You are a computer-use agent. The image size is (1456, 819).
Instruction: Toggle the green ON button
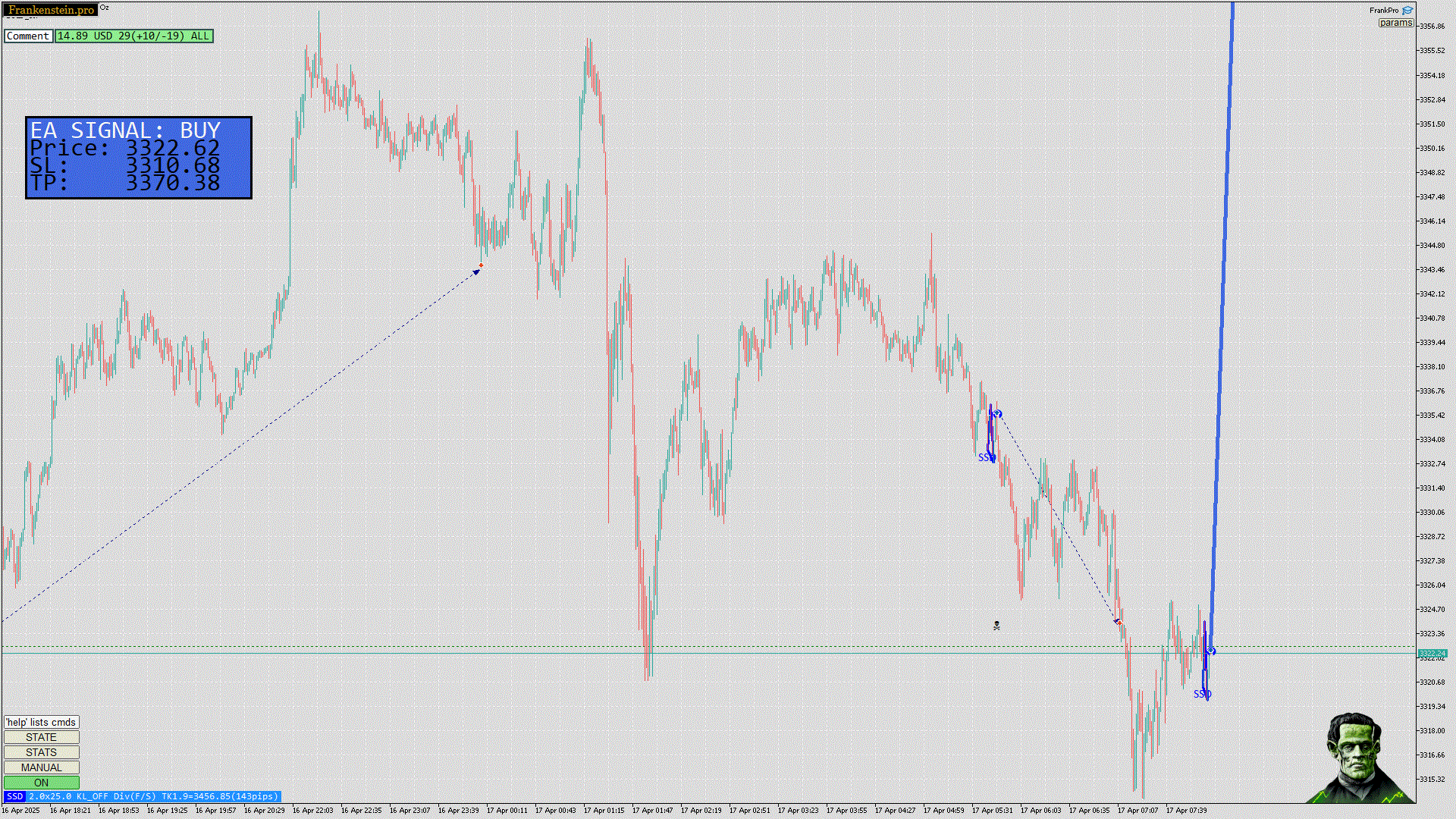41,783
